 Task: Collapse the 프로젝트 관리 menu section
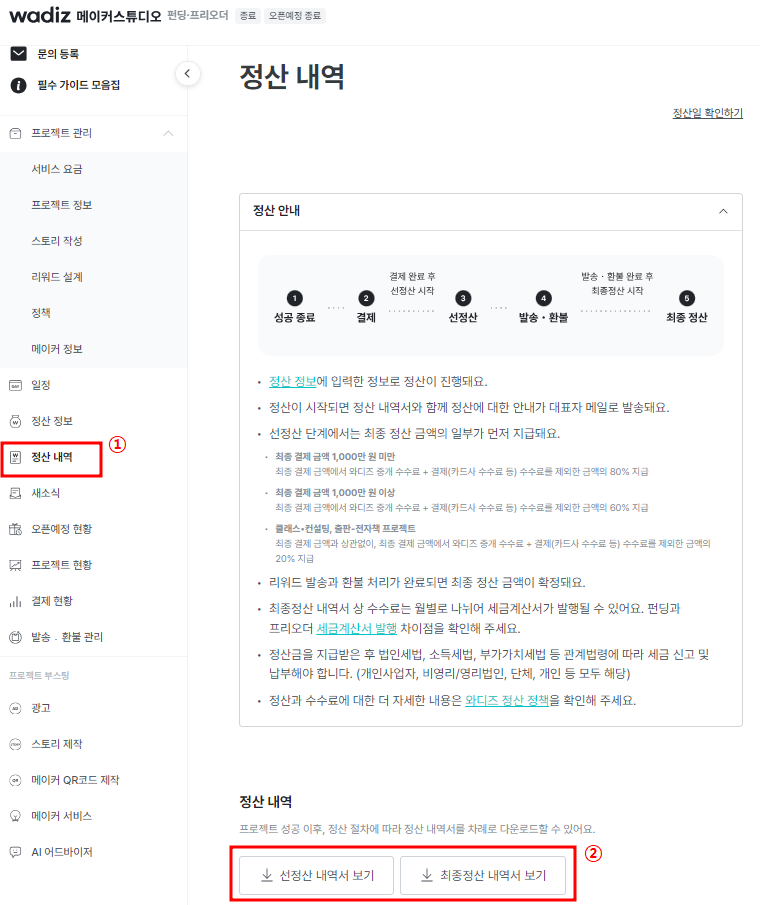click(168, 133)
